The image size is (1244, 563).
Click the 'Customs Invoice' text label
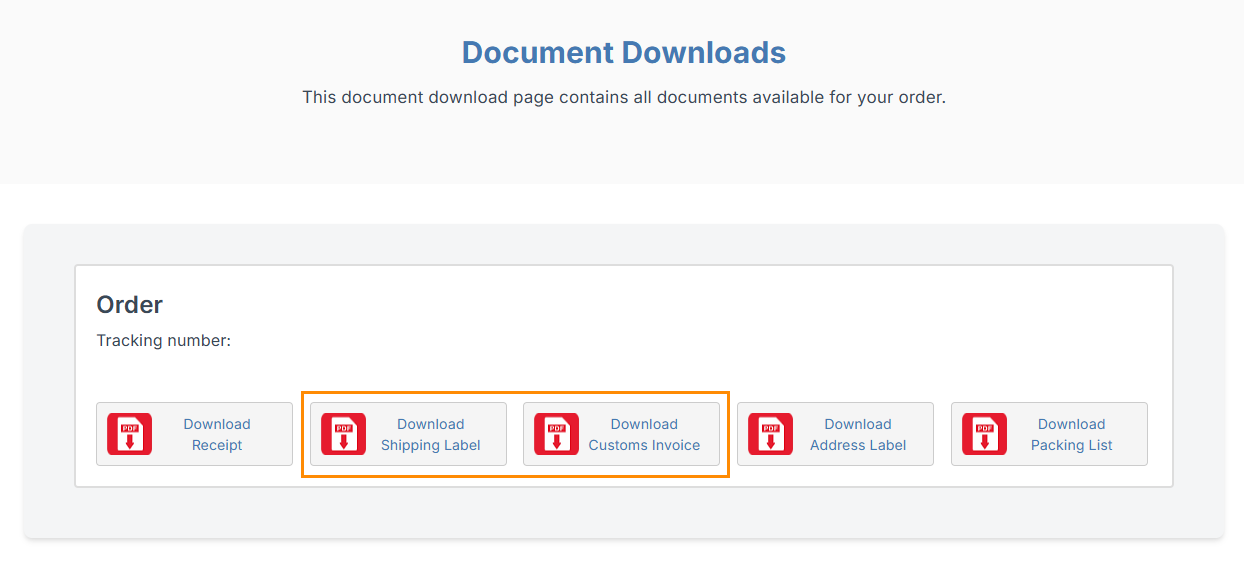(x=644, y=446)
